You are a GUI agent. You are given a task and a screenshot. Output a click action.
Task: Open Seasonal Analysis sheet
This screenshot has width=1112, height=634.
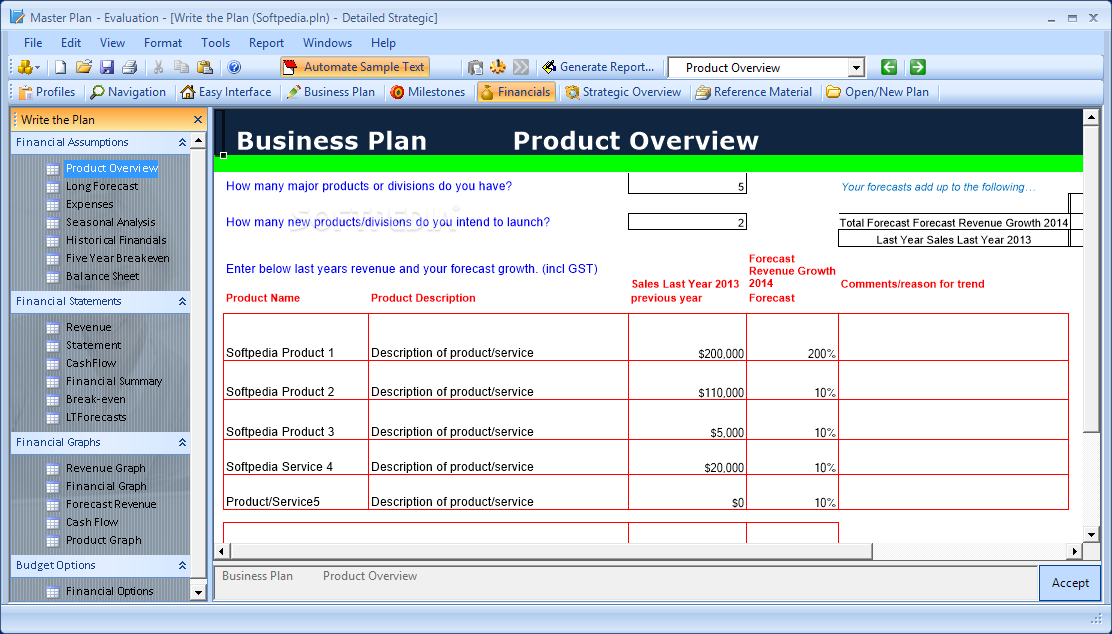point(111,223)
